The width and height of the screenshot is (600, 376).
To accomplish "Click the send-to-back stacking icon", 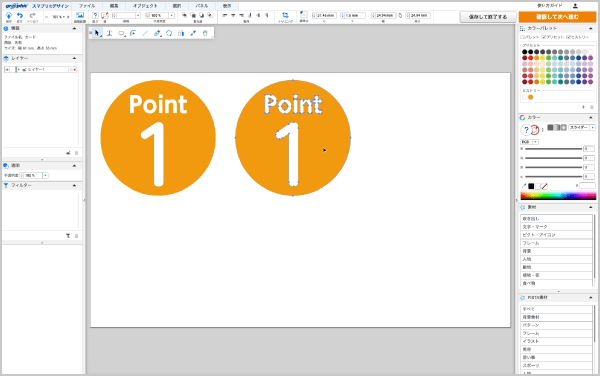I will coord(210,15).
